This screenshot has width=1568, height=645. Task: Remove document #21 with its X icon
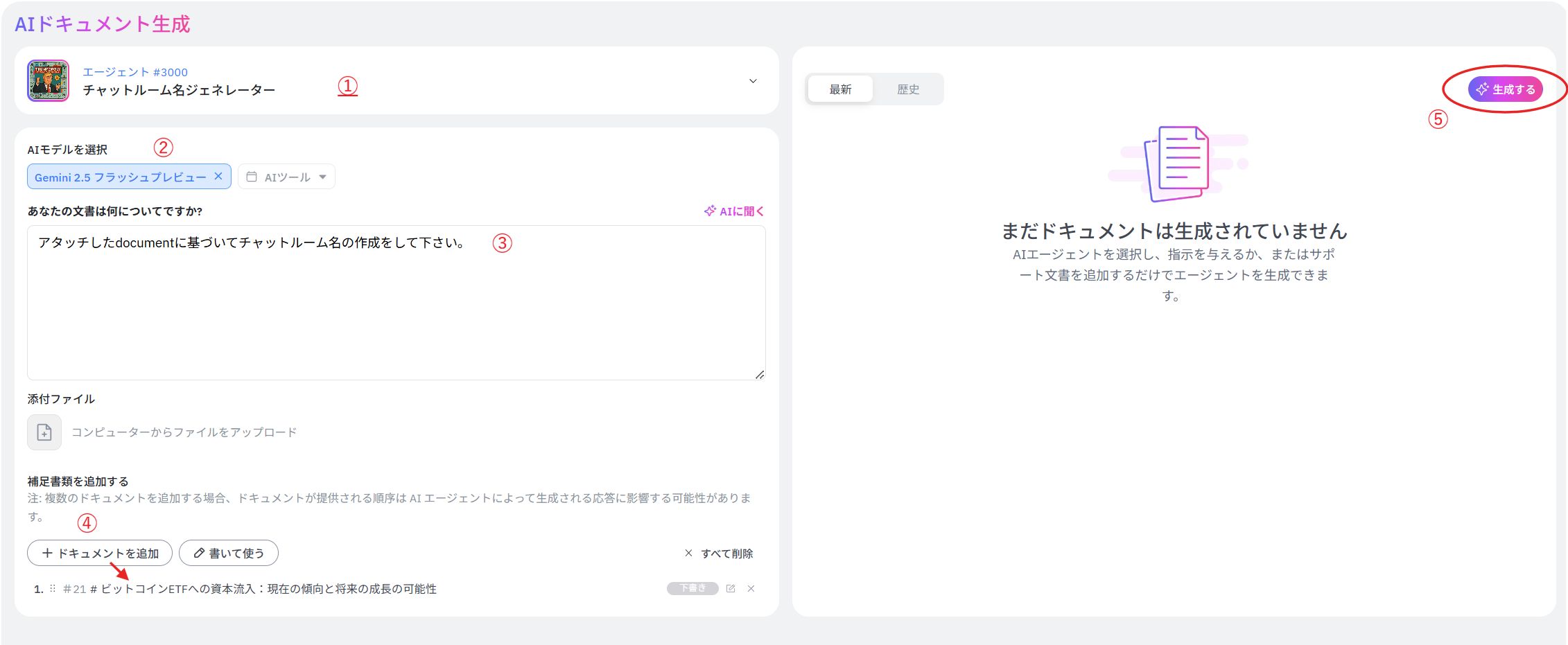point(751,588)
